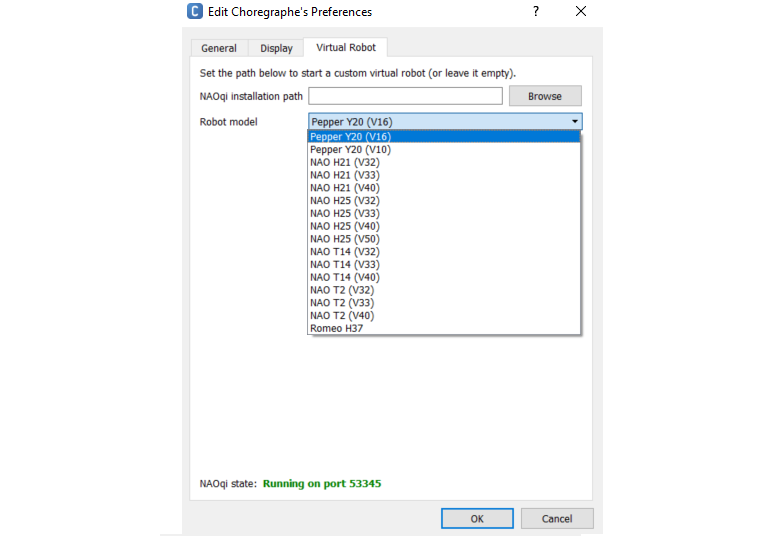The height and width of the screenshot is (538, 780).
Task: Select NAO T14 (V40) robot model
Action: tap(444, 277)
